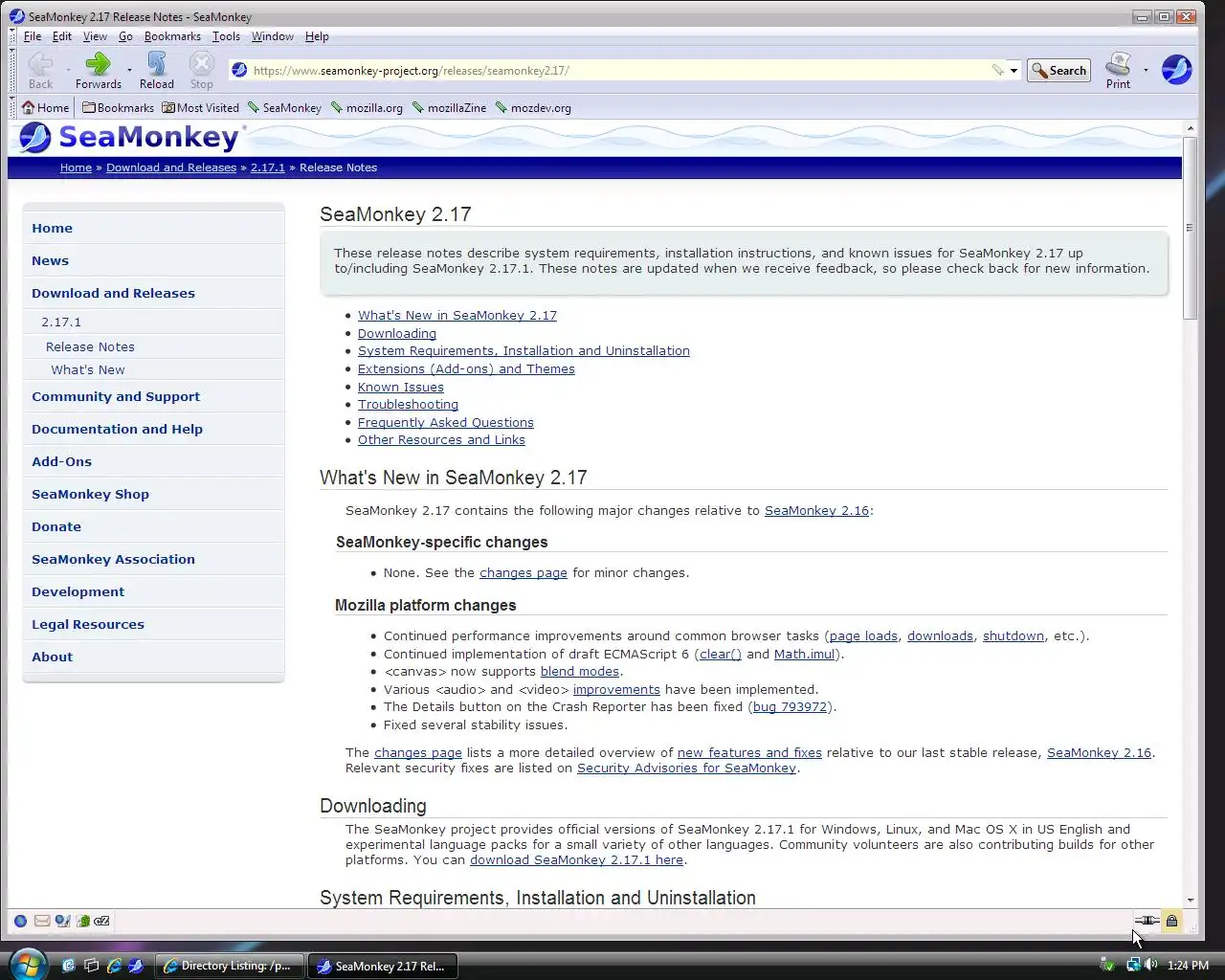Click the Show Desktop quick launch icon
Viewport: 1225px width, 980px height.
coord(69,966)
